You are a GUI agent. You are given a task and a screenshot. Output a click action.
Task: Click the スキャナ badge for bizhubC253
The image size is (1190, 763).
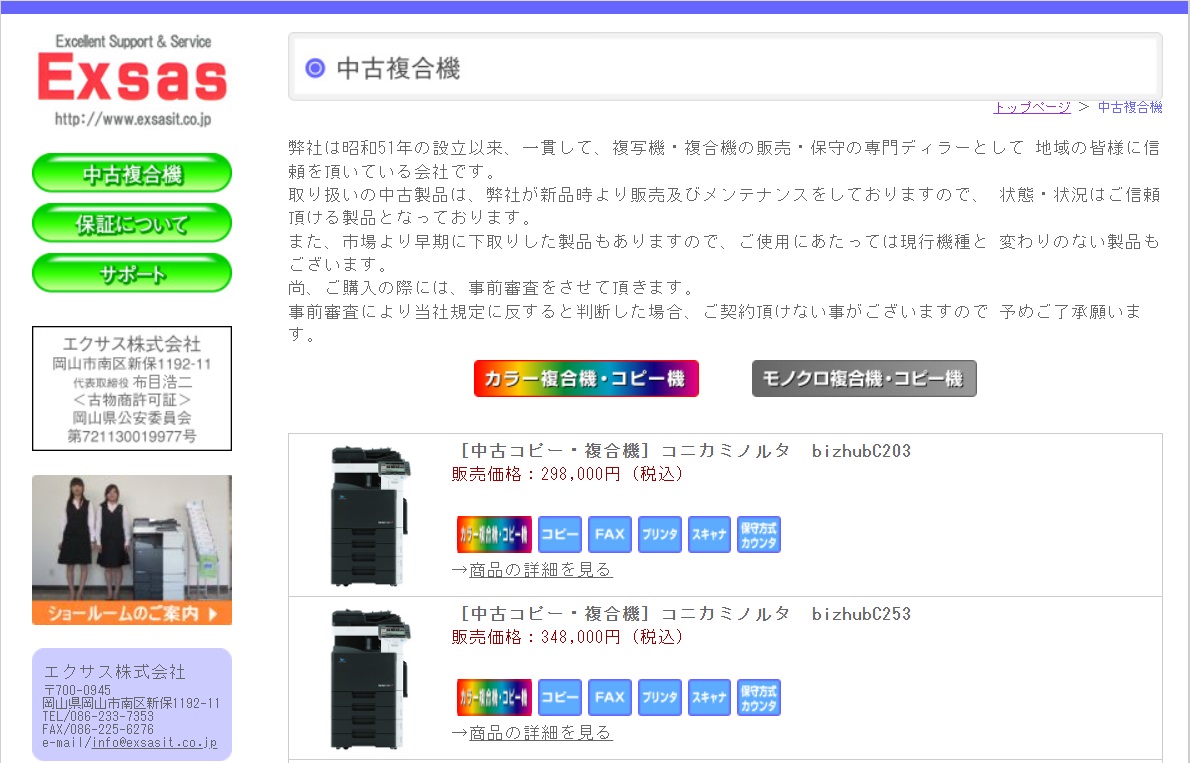click(710, 698)
